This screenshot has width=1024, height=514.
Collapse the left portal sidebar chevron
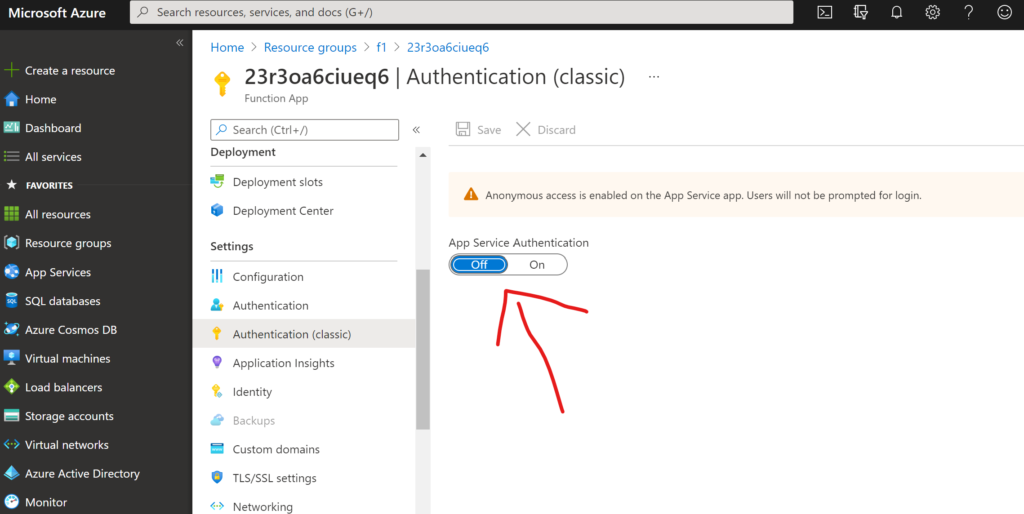180,43
